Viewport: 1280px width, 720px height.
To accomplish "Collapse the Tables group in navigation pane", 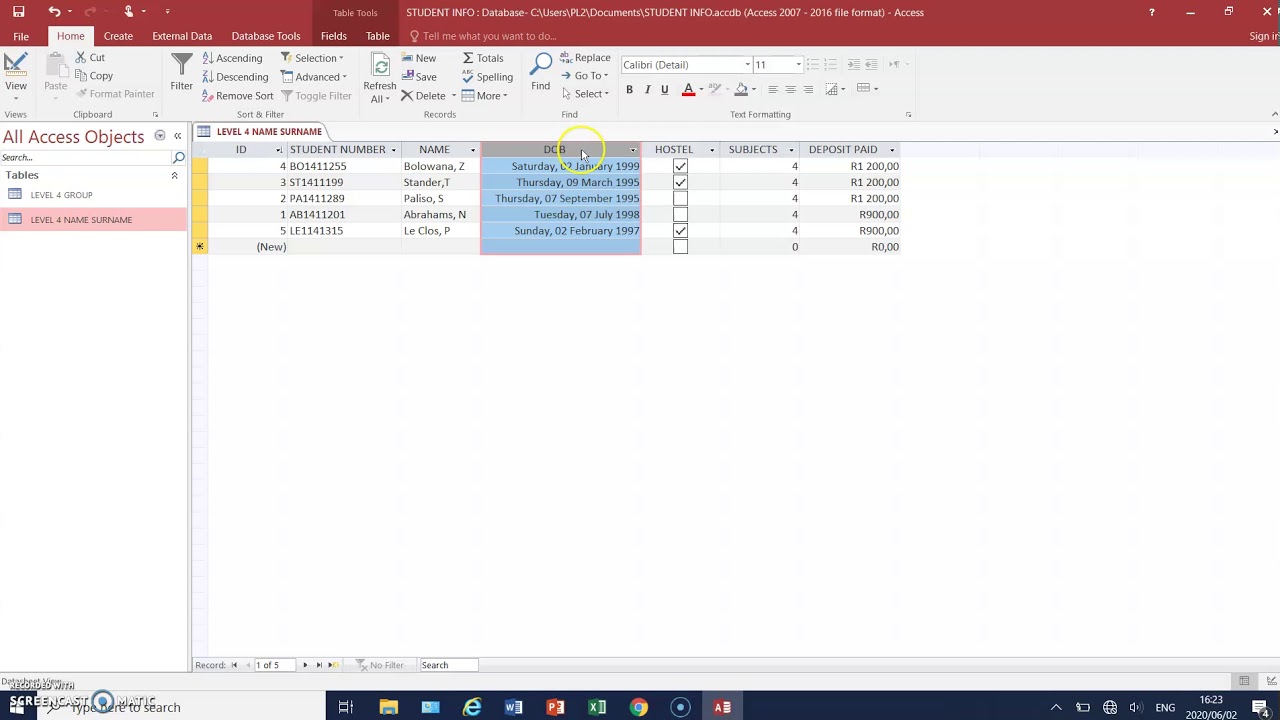I will click(x=174, y=175).
